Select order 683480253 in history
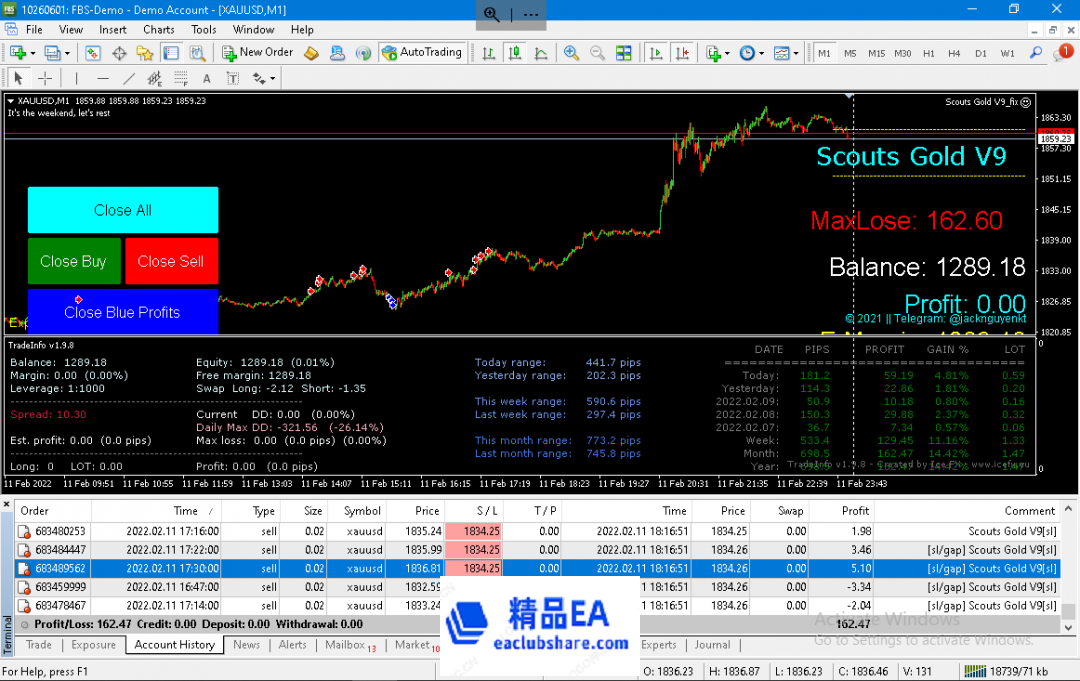Screen dimensions: 1080x681 [x=61, y=531]
